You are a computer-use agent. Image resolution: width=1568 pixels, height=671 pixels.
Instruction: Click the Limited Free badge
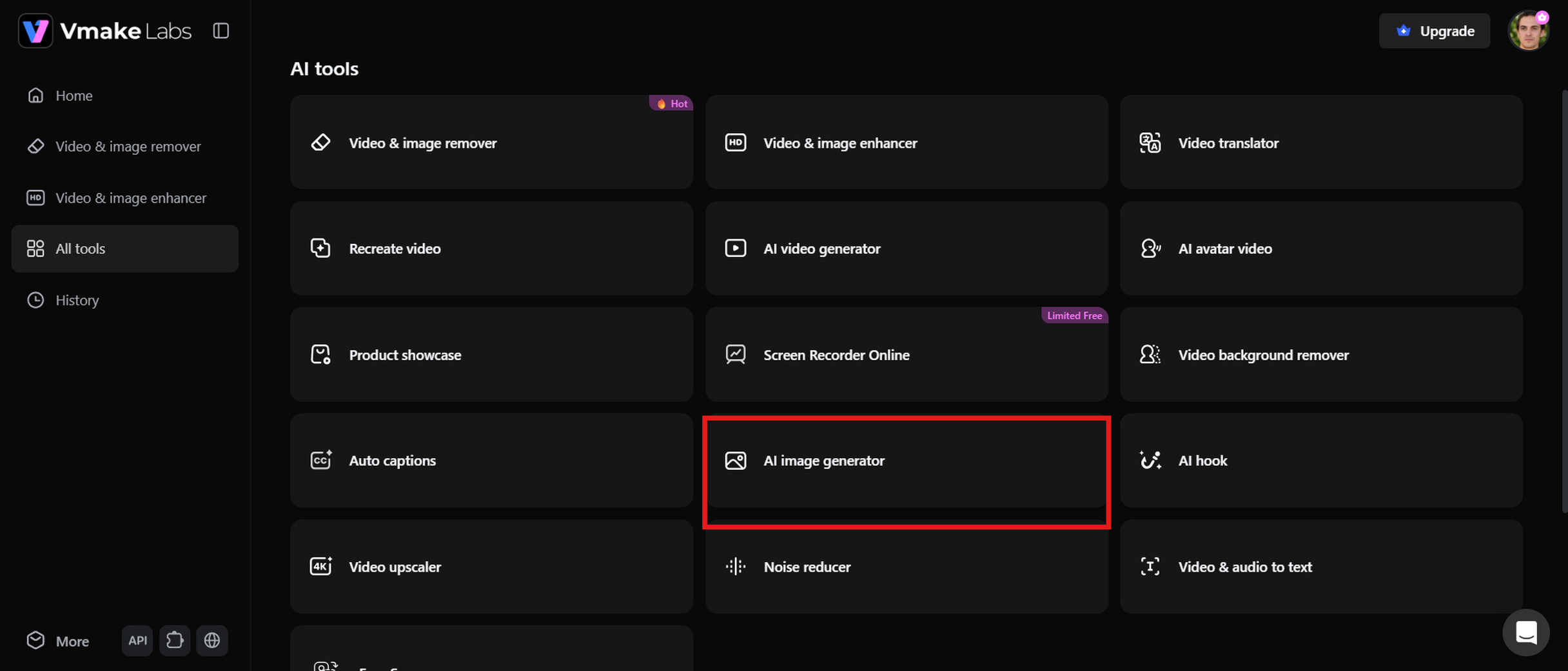coord(1074,315)
